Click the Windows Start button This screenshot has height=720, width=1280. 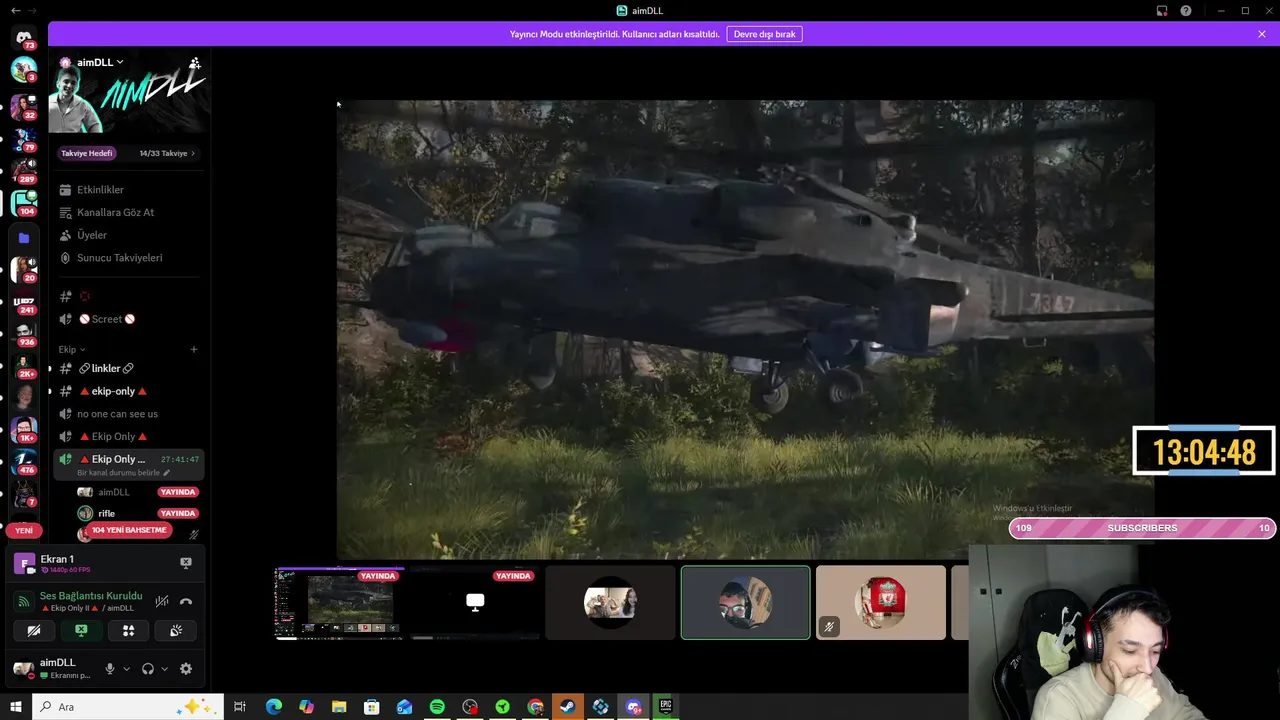[16, 707]
